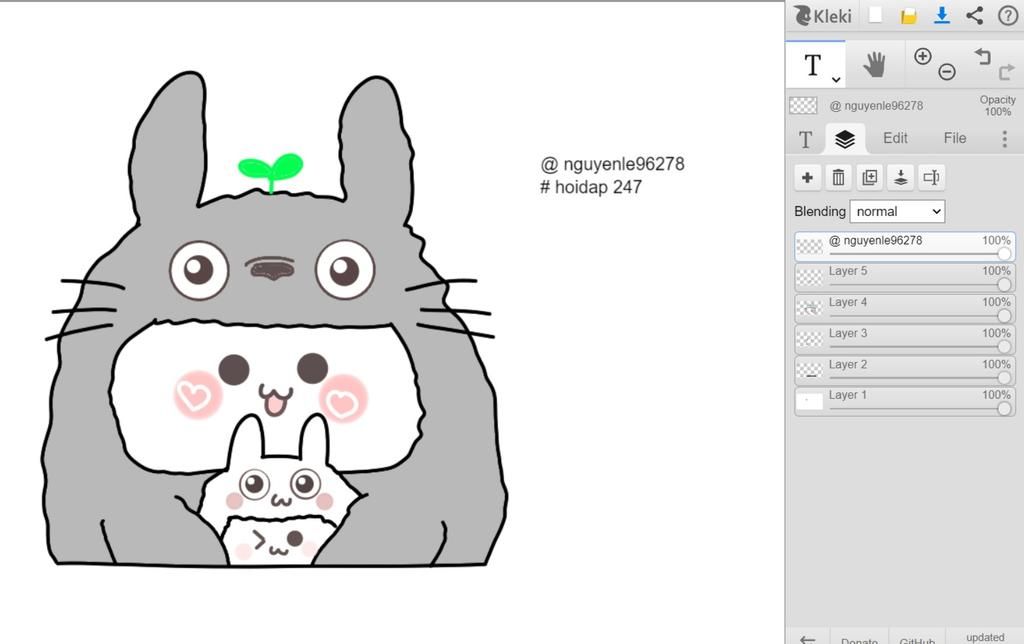Viewport: 1024px width, 644px height.
Task: Add a new layer
Action: point(808,178)
